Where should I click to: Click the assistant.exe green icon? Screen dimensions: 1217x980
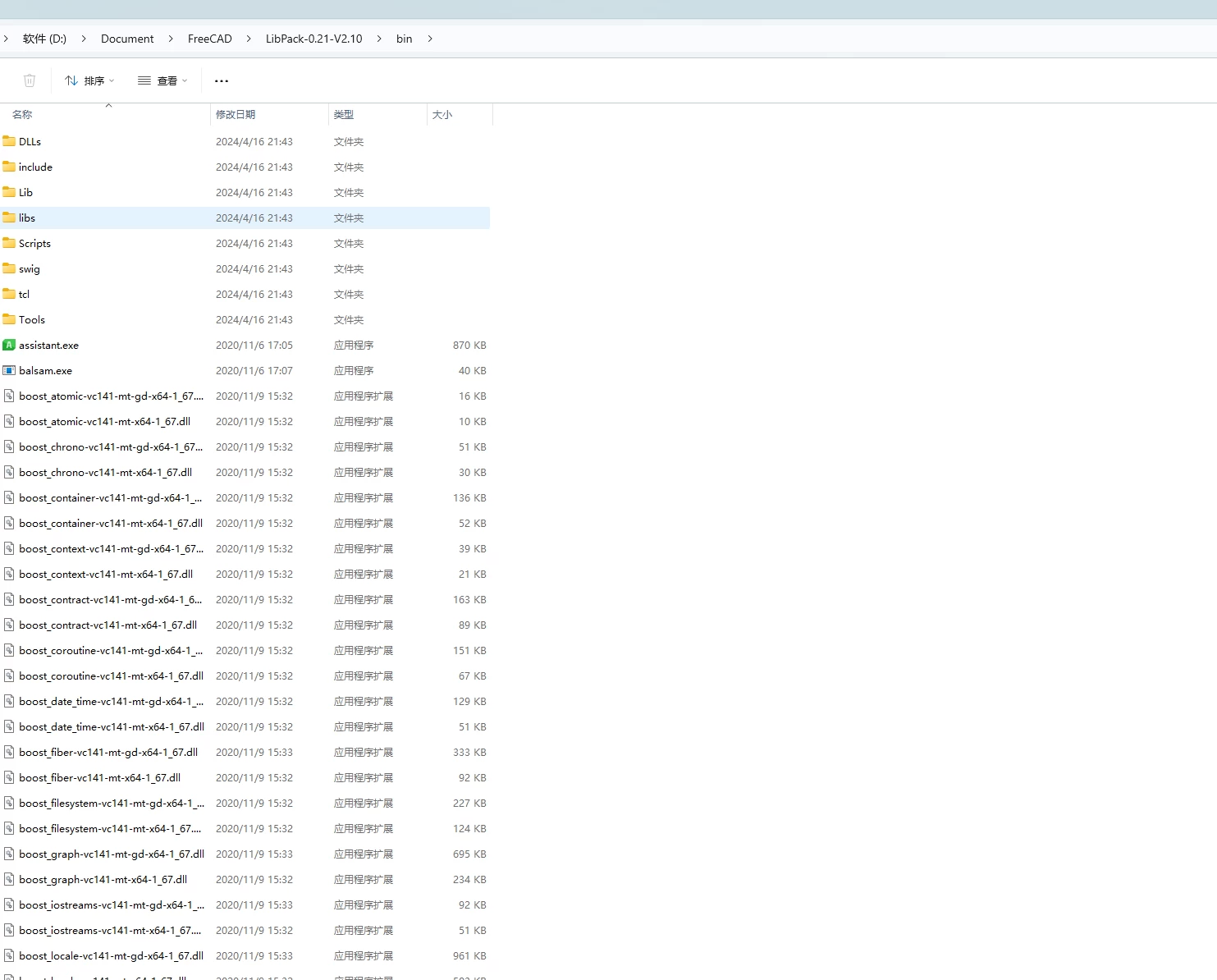point(9,346)
